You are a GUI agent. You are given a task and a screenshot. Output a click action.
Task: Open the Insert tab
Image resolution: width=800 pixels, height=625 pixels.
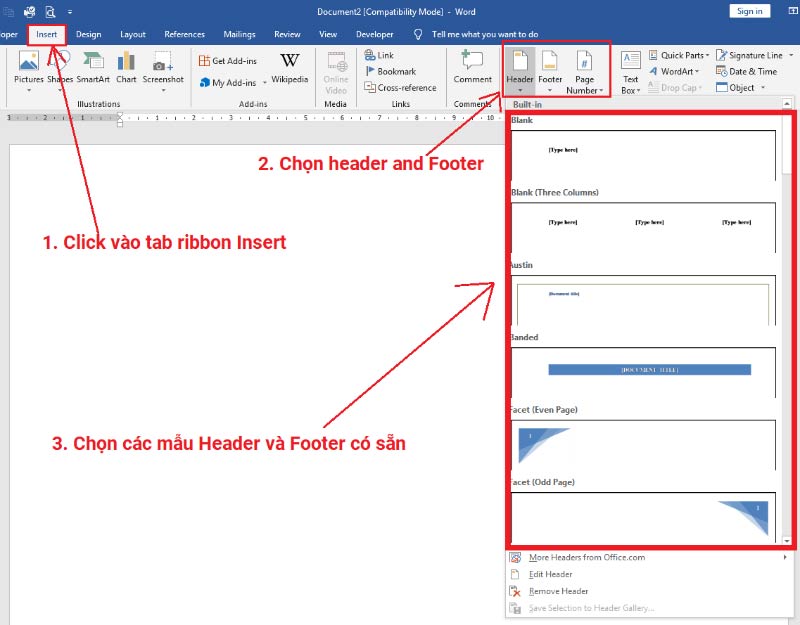pyautogui.click(x=46, y=34)
